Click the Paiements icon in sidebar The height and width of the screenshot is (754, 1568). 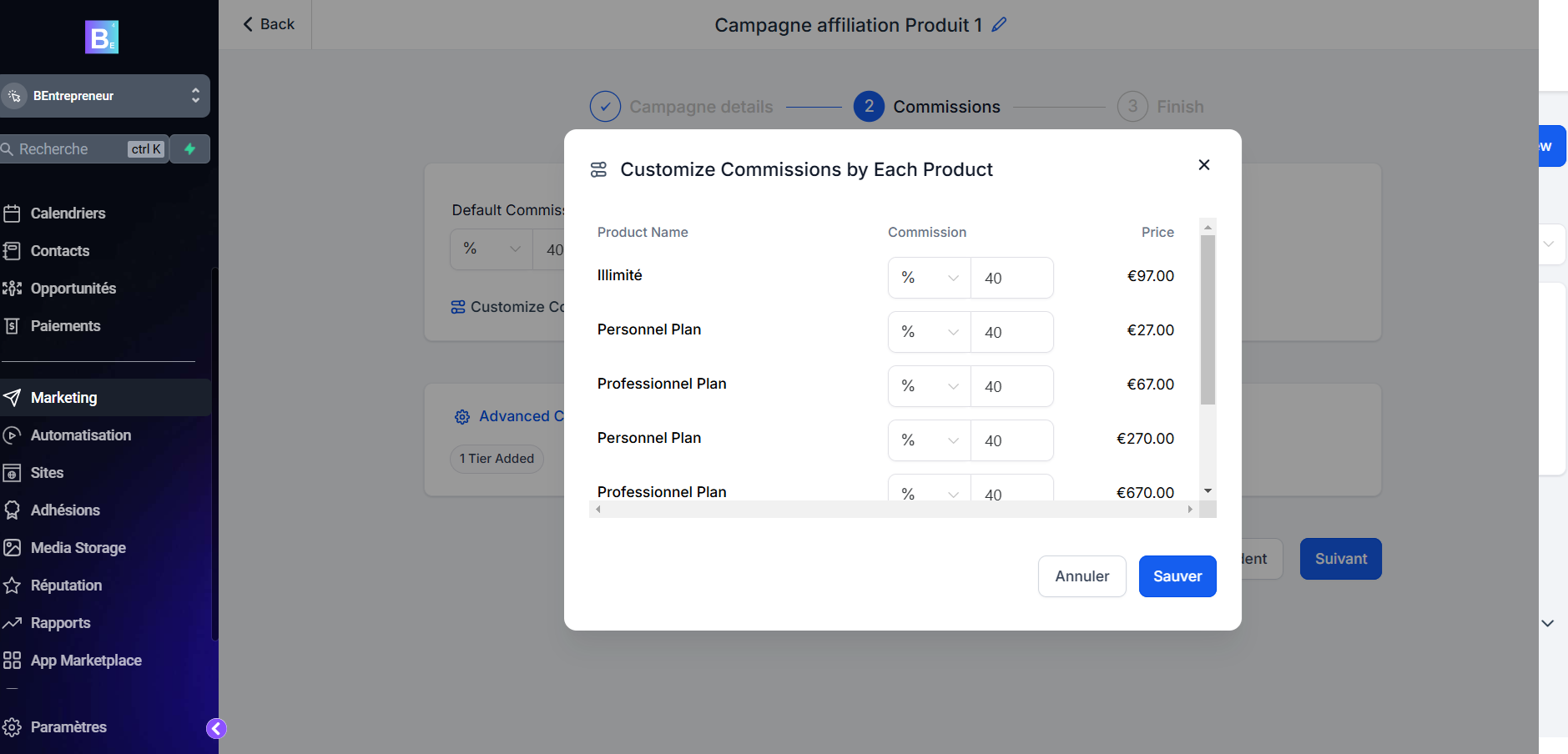[12, 326]
